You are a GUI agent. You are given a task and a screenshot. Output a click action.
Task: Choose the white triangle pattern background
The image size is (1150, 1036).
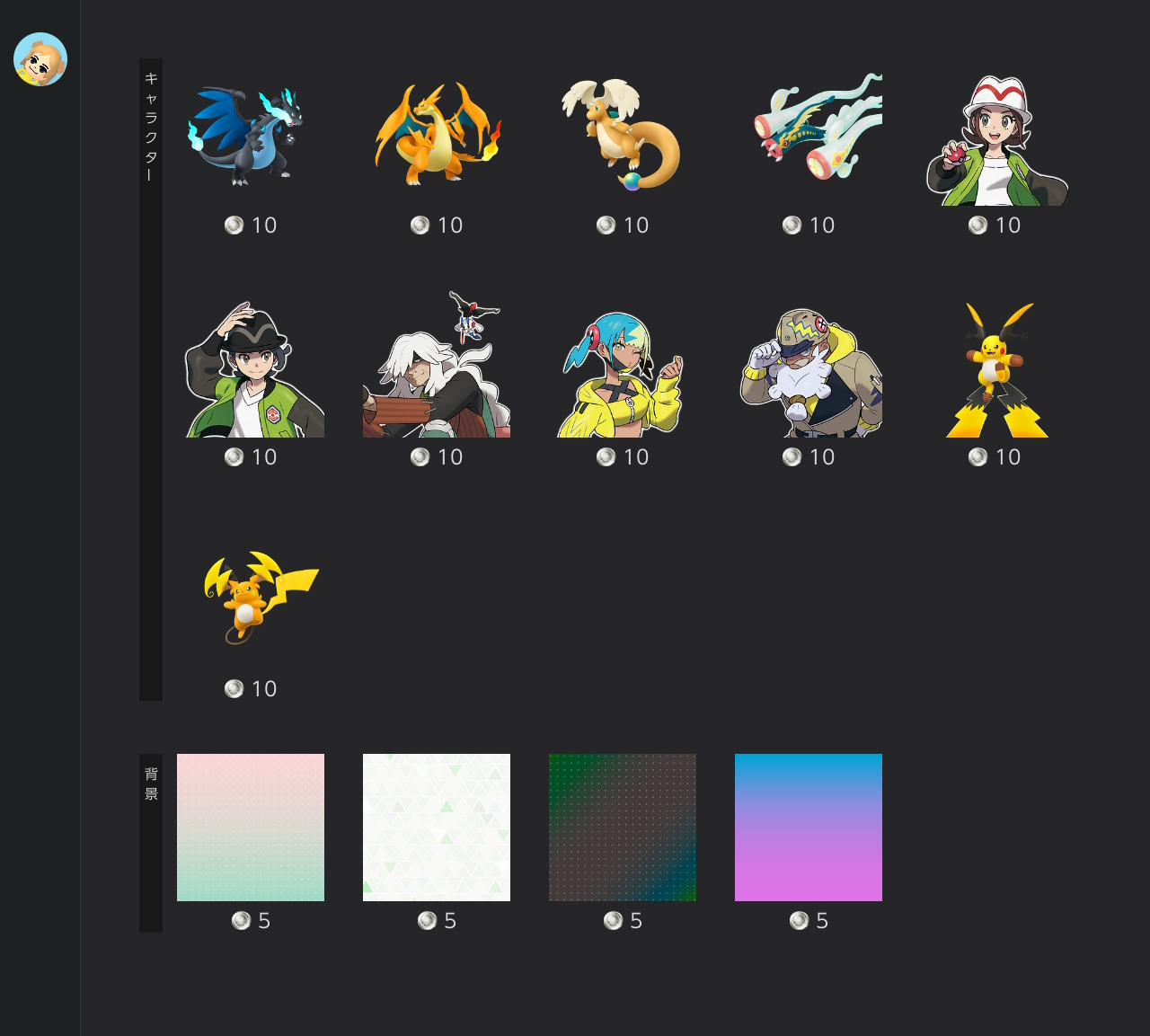point(437,827)
